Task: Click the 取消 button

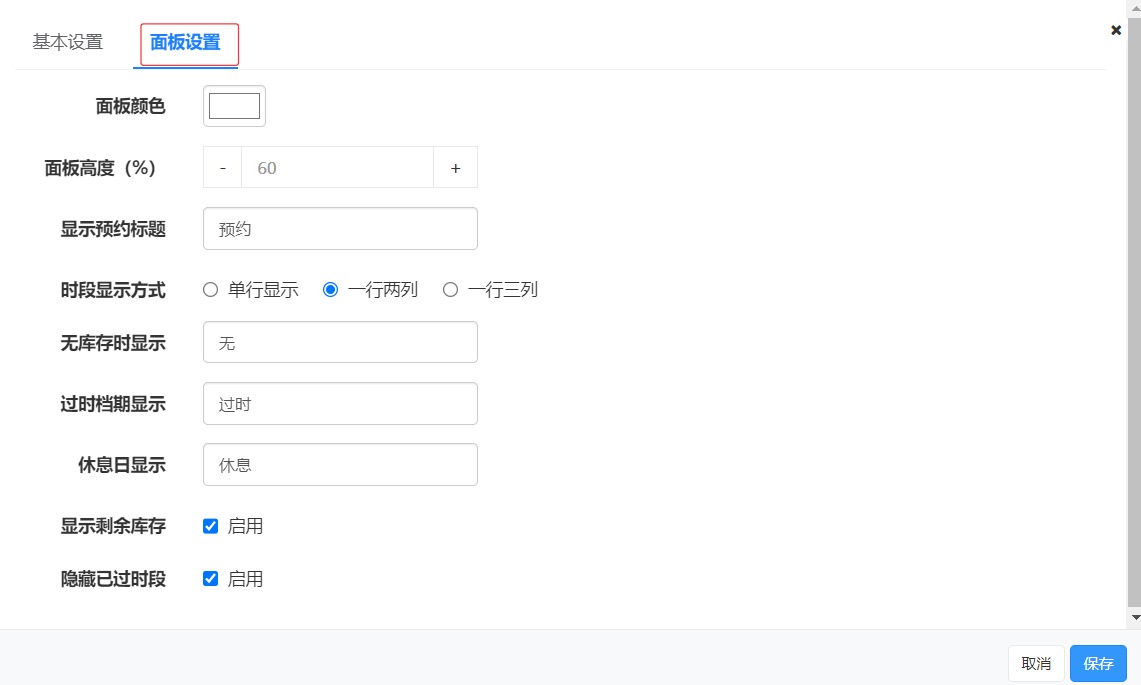Action: tap(1036, 663)
